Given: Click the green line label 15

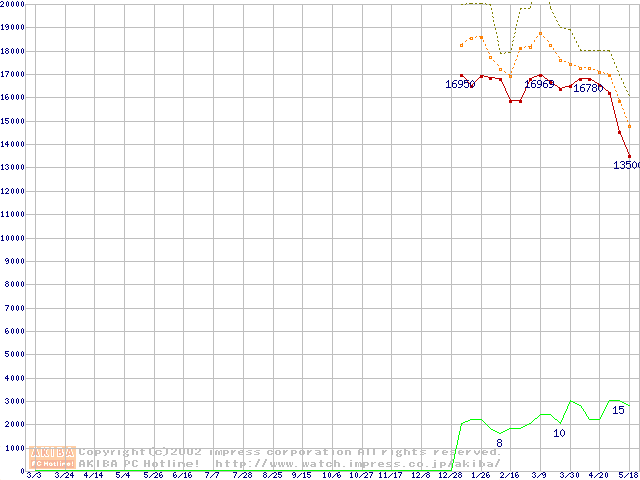Looking at the screenshot, I should (x=618, y=410).
